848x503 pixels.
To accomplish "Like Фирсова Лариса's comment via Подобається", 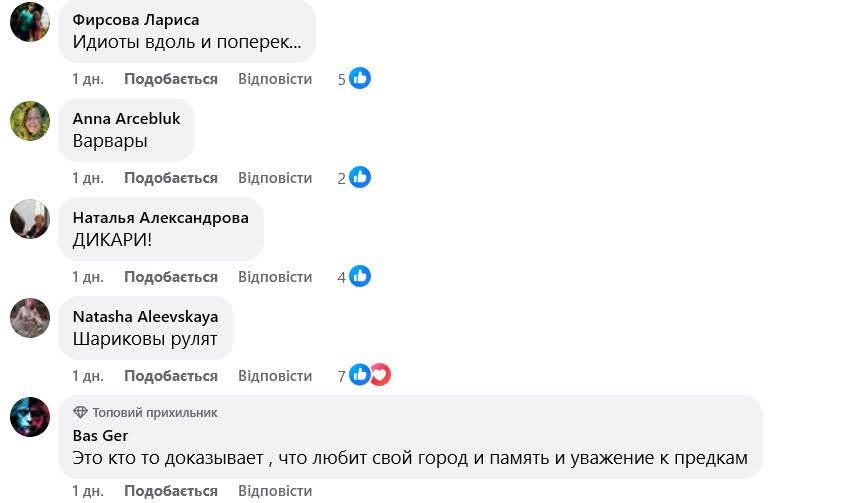I will click(x=170, y=79).
